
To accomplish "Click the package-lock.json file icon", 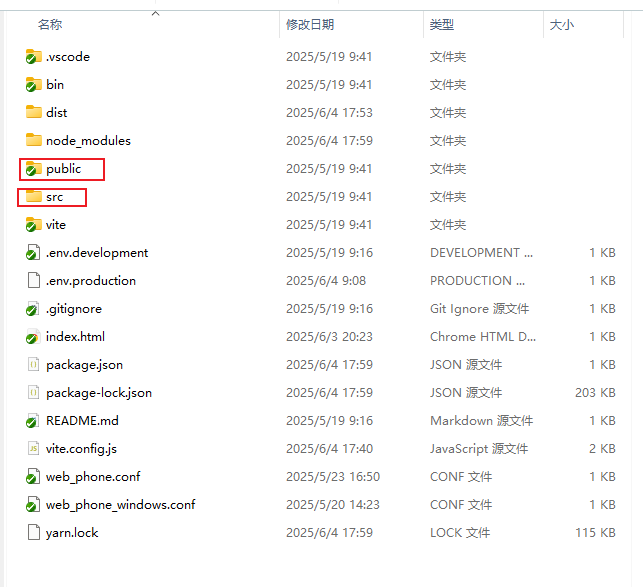I will tap(34, 393).
